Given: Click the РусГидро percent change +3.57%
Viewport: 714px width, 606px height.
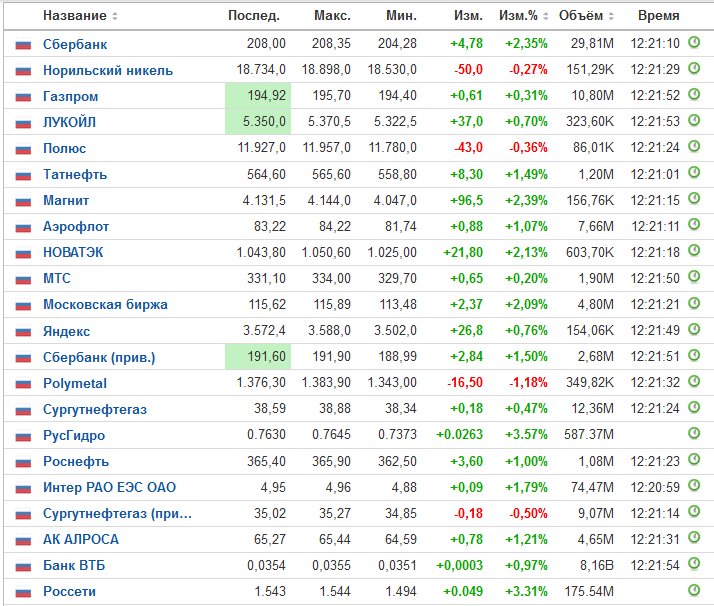Looking at the screenshot, I should [x=526, y=434].
